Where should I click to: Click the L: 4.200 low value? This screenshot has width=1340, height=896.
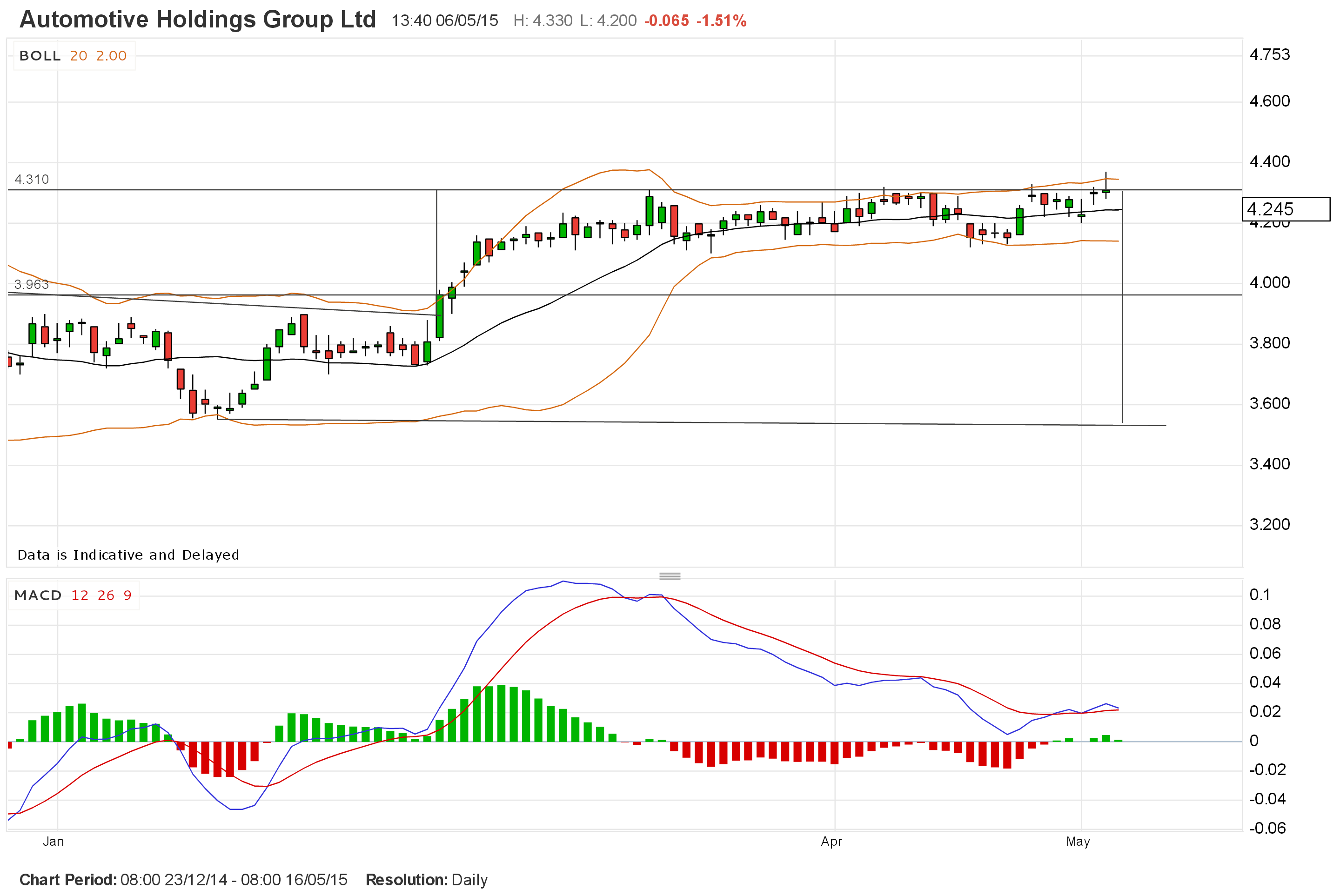(609, 21)
